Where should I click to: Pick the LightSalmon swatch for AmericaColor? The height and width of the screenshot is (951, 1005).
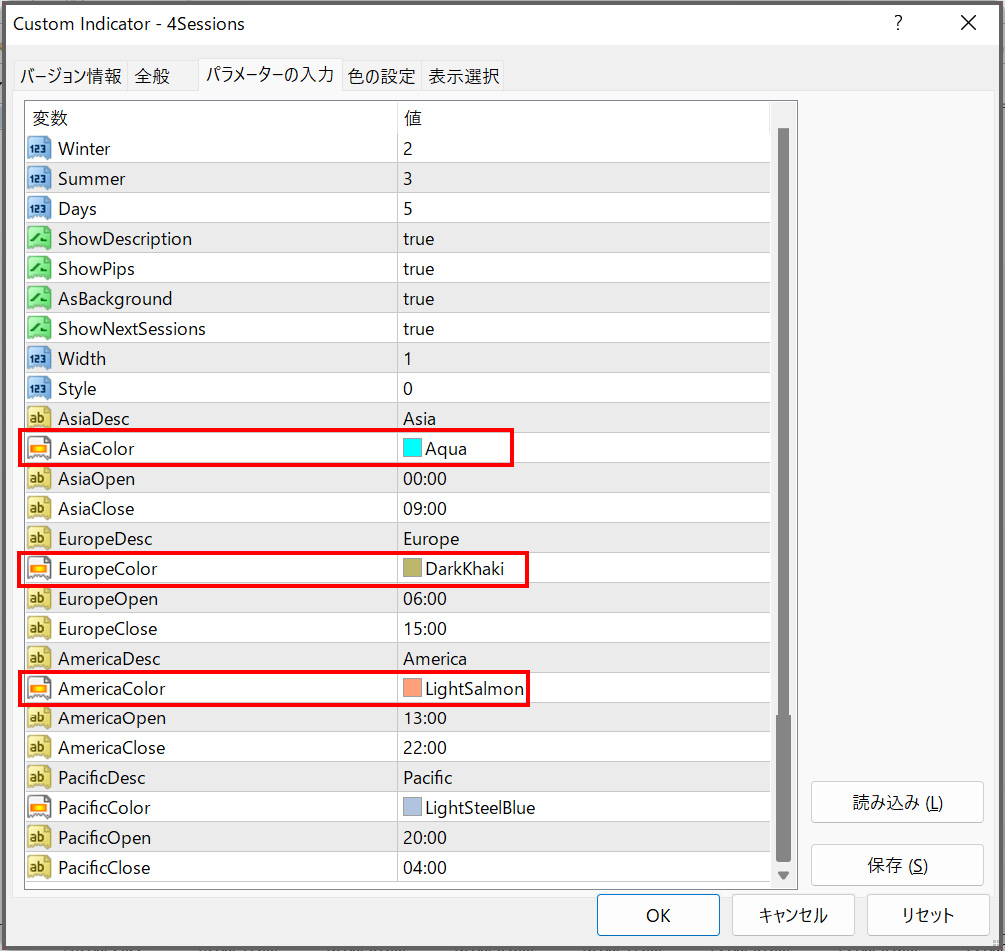(x=412, y=688)
